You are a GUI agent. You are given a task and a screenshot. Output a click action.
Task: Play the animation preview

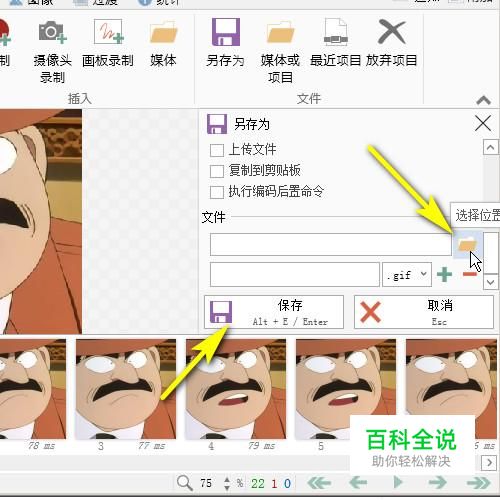tap(398, 482)
